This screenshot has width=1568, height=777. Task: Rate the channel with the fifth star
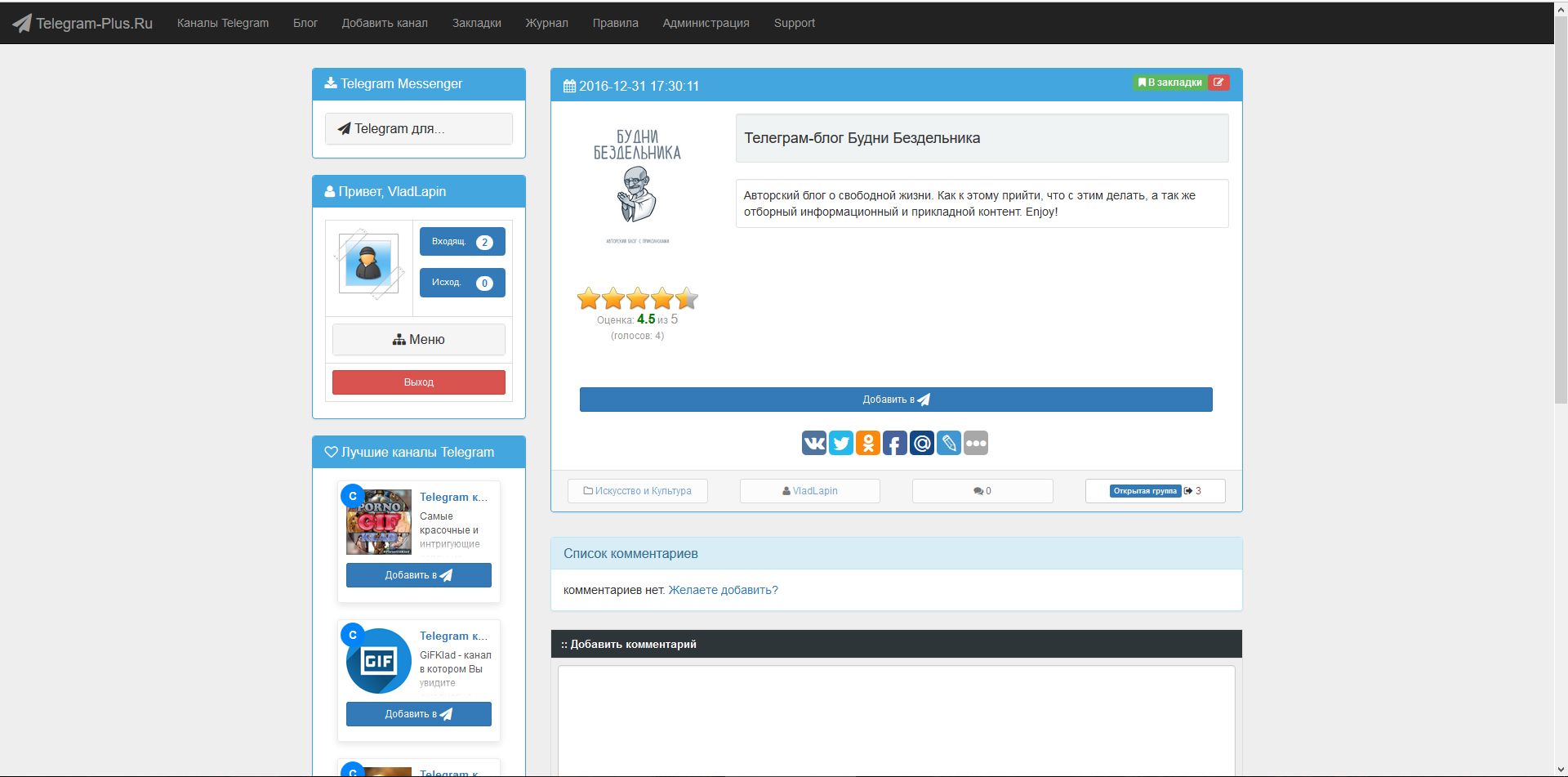[x=687, y=298]
